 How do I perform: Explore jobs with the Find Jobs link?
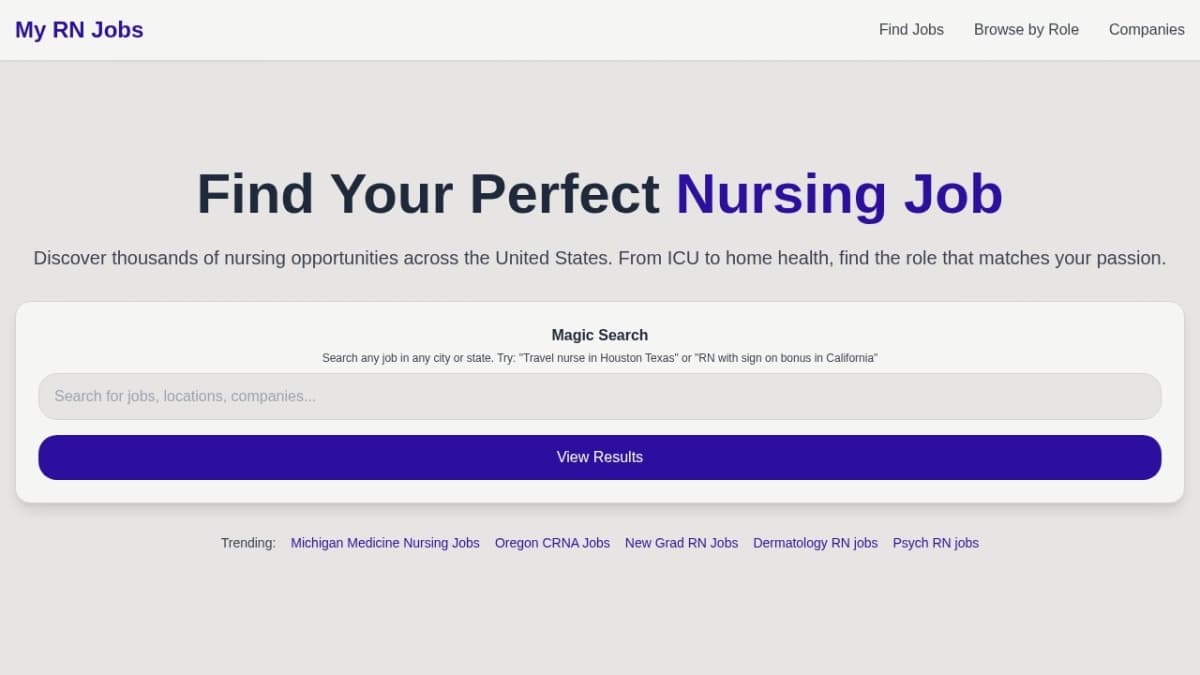tap(911, 30)
